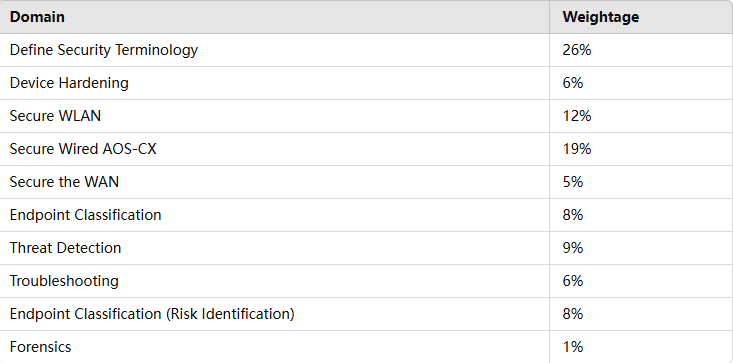This screenshot has height=363, width=733.
Task: Click the Threat Detection domain cell
Action: pos(275,248)
